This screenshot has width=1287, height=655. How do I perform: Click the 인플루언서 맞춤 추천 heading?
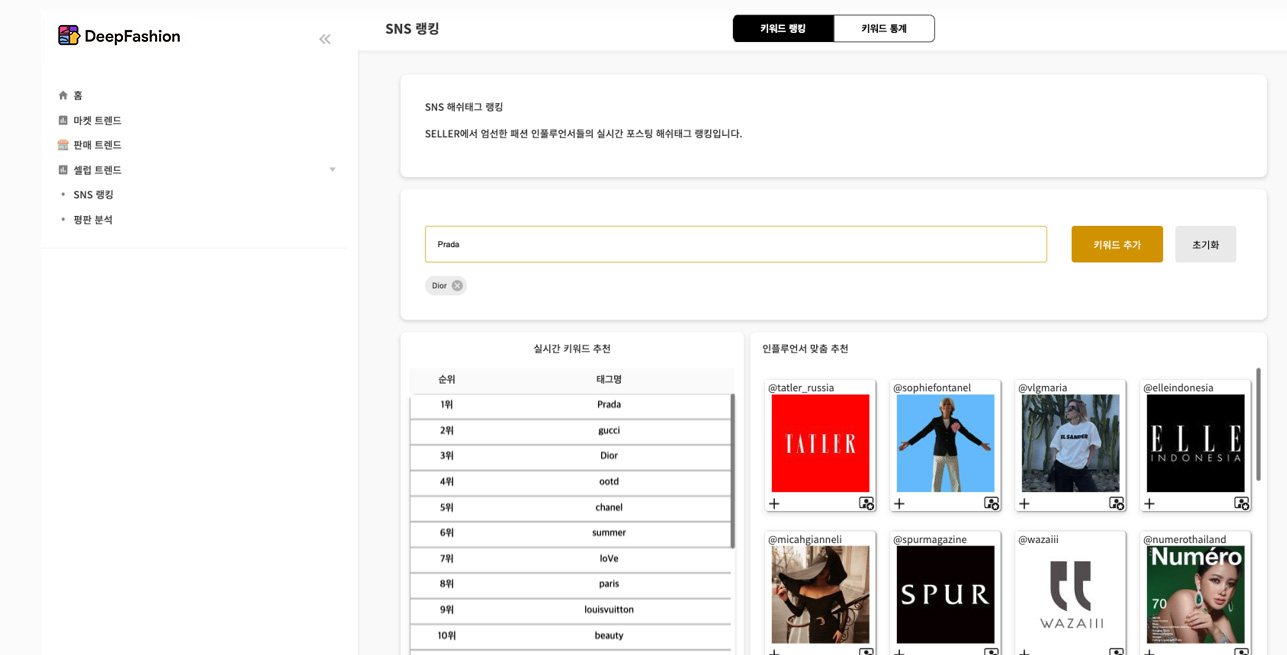pos(805,349)
